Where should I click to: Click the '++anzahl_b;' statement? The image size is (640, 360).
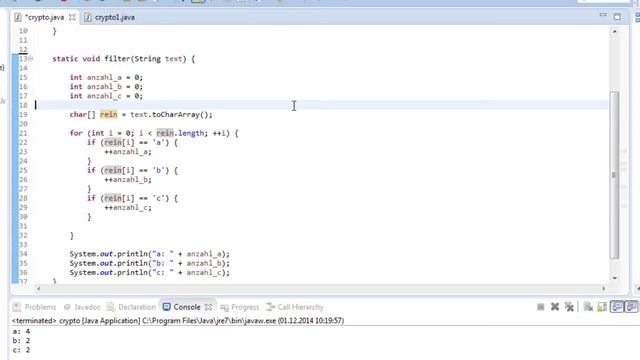click(x=128, y=180)
